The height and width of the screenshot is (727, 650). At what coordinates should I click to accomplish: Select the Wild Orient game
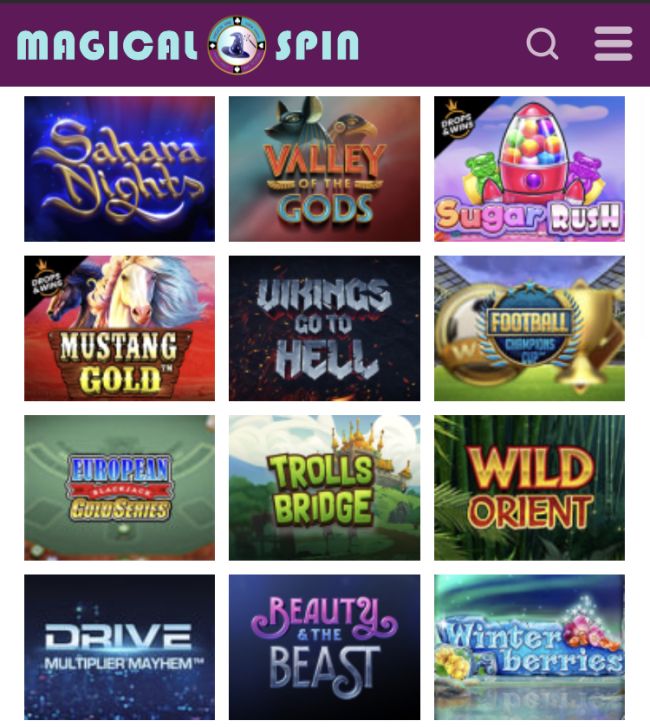529,488
